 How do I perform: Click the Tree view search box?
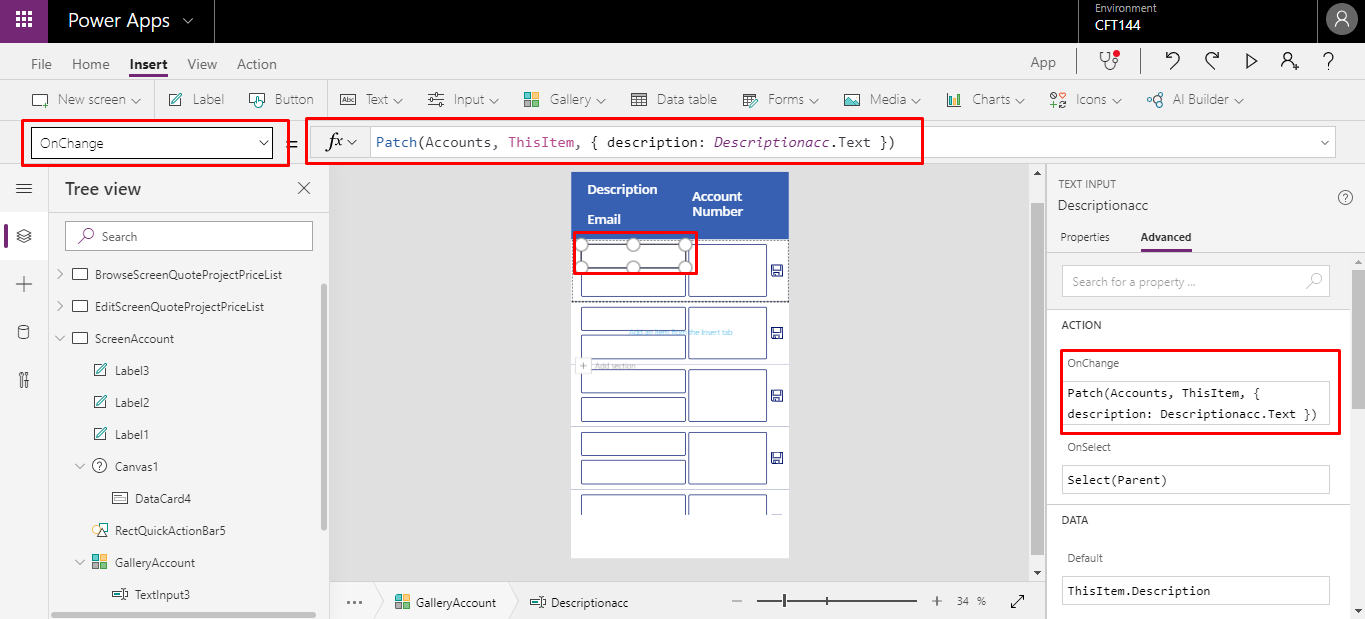tap(189, 236)
